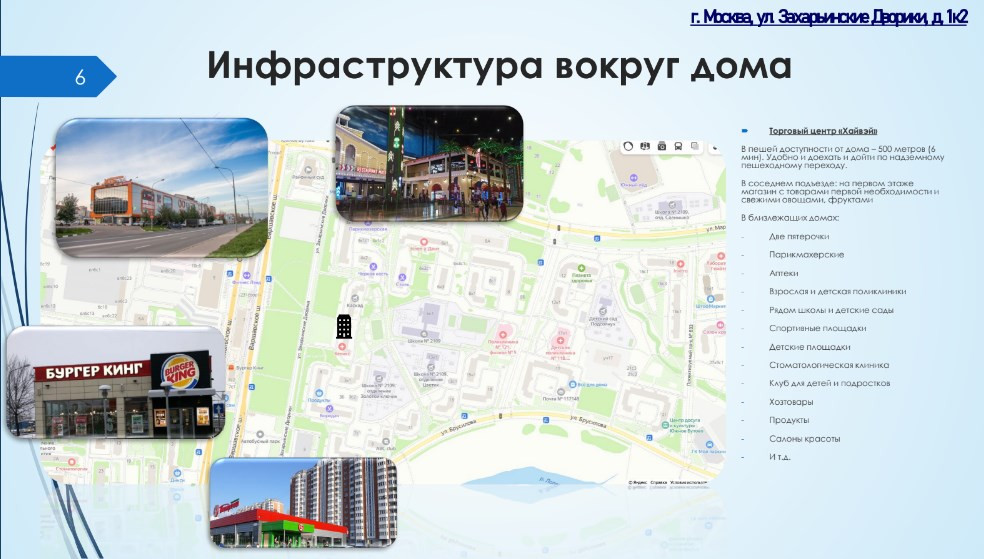984x559 pixels.
Task: Select the Центр досуга и культуры marker
Action: point(665,425)
